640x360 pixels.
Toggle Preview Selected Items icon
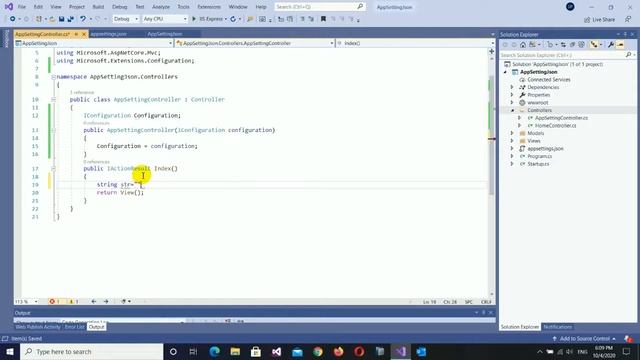click(x=620, y=45)
